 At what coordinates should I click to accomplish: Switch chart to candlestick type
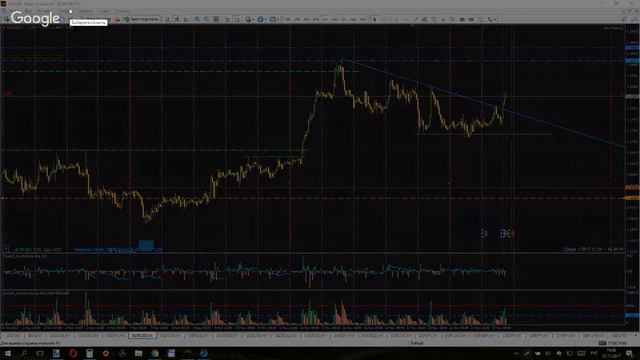(x=177, y=19)
